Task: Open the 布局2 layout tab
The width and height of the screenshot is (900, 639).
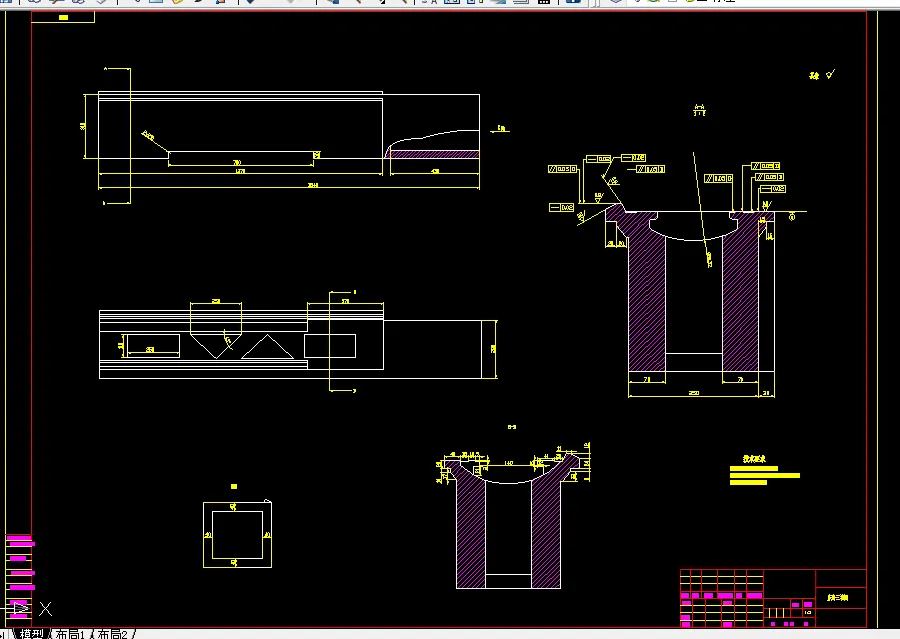Action: 112,634
